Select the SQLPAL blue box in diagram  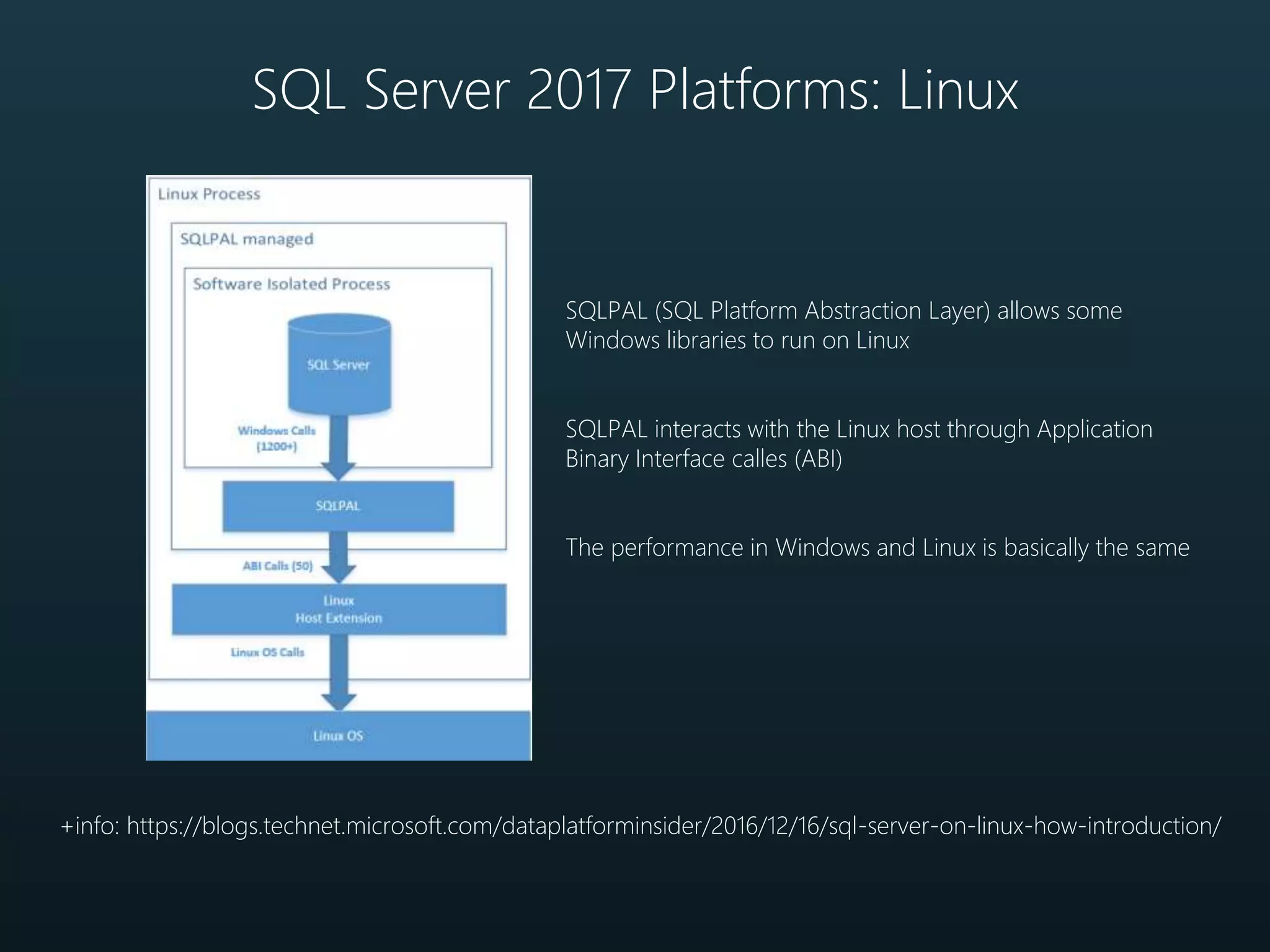pyautogui.click(x=339, y=506)
